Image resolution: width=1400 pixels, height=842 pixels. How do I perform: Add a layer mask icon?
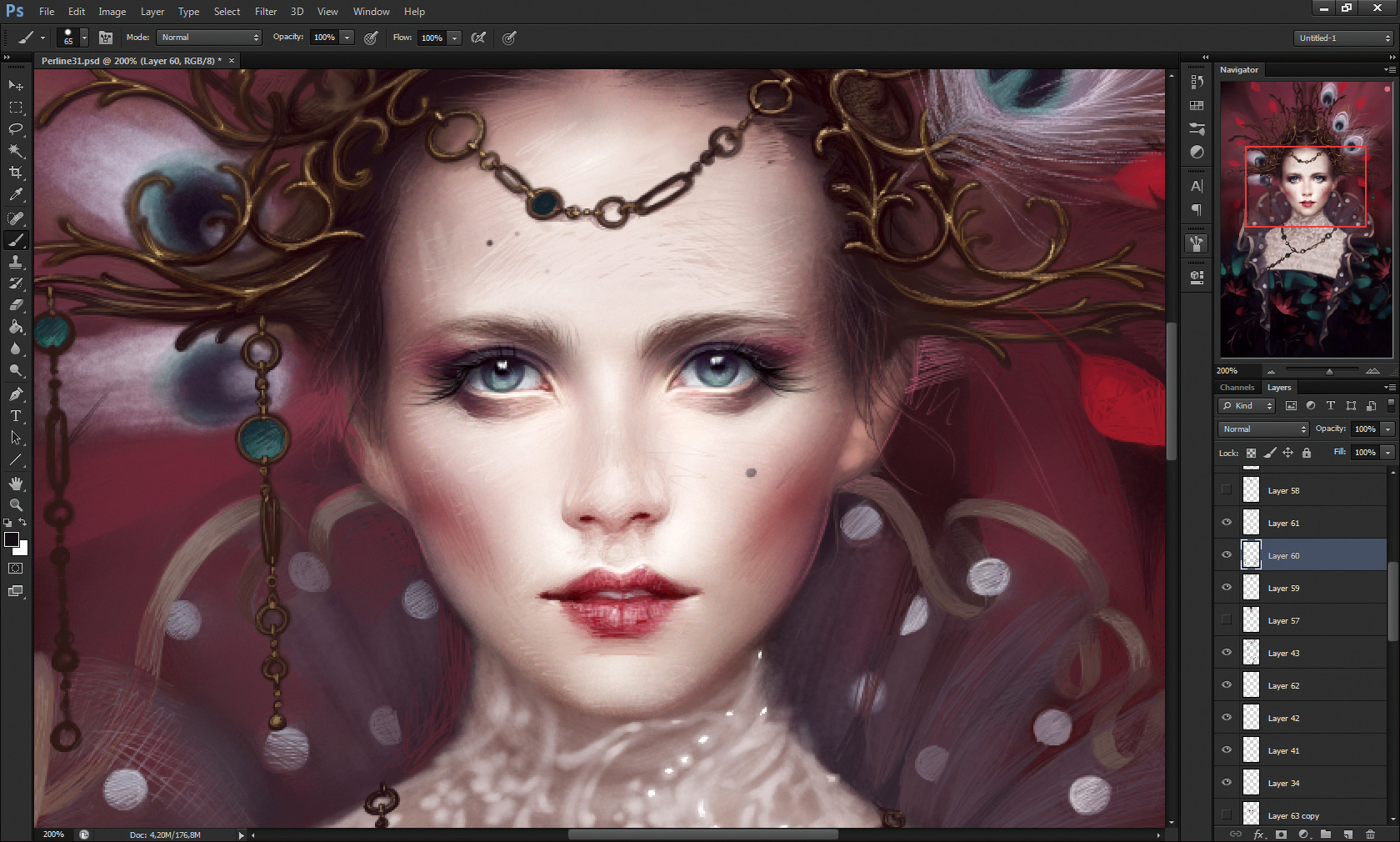click(1281, 834)
